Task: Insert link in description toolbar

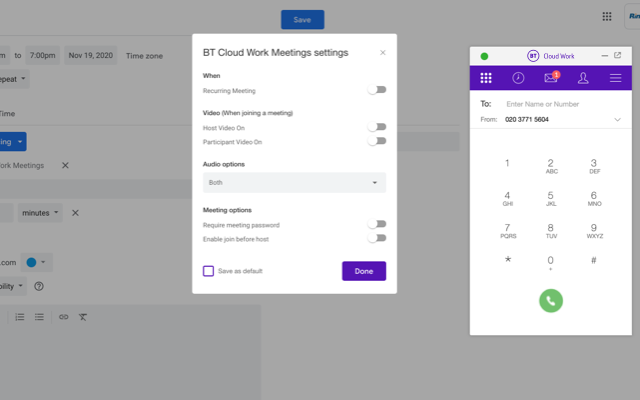Action: 63,317
